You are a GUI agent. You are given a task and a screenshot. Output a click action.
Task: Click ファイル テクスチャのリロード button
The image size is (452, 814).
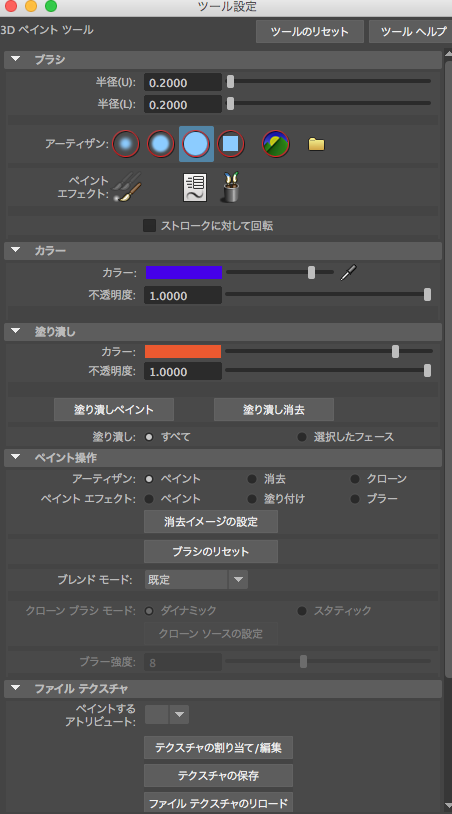[218, 803]
